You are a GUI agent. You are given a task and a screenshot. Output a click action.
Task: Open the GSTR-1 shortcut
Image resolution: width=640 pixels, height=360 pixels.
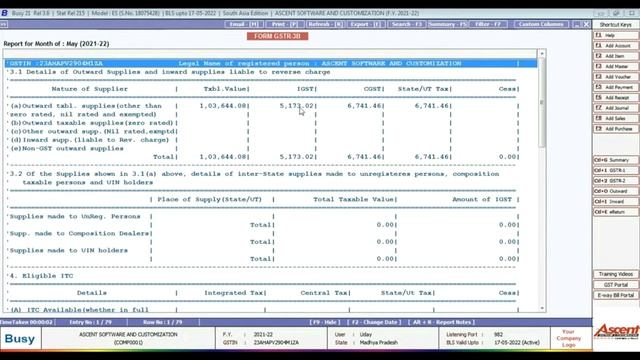pos(616,170)
